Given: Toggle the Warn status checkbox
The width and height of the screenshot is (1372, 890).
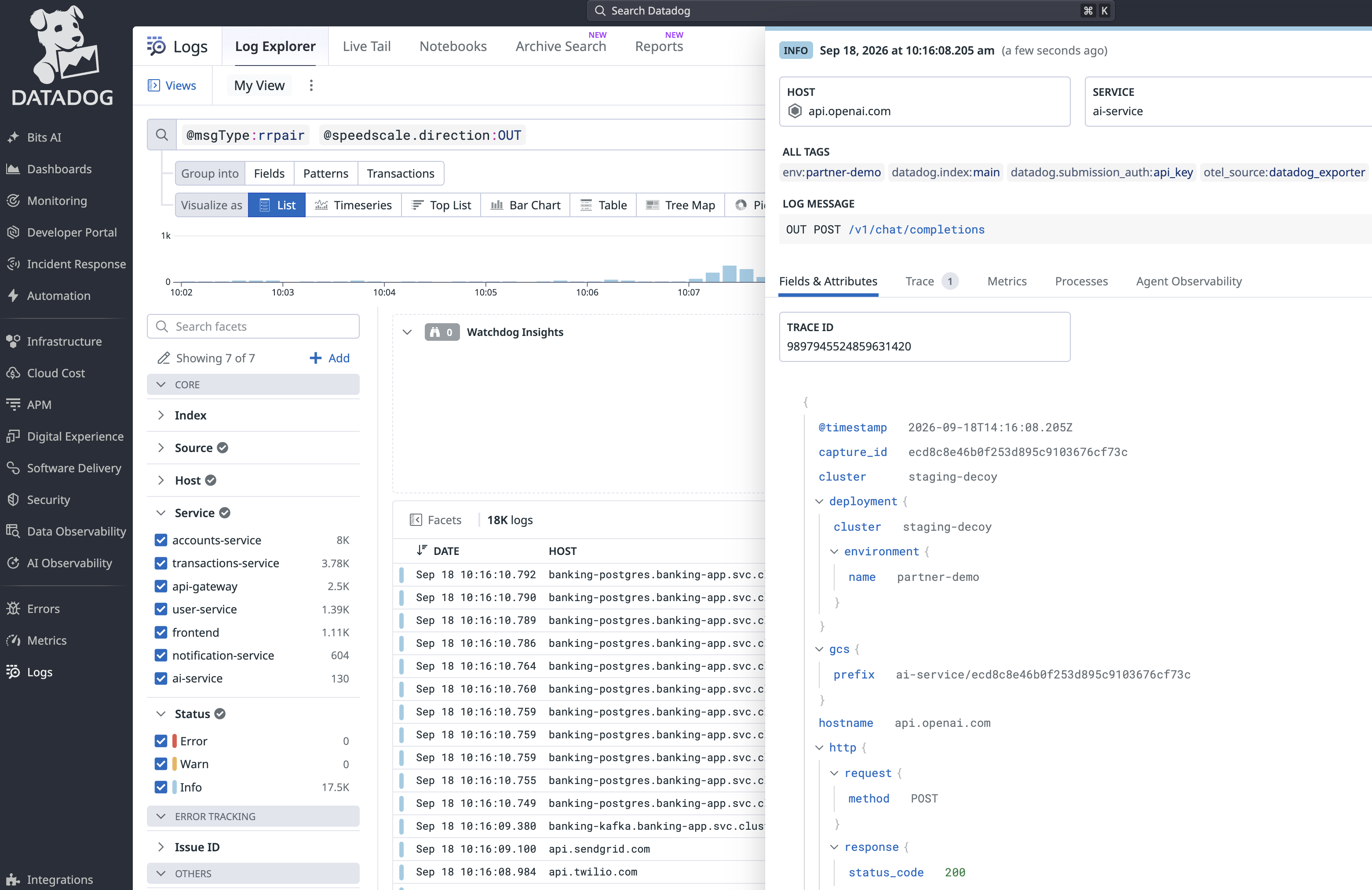Looking at the screenshot, I should (161, 764).
